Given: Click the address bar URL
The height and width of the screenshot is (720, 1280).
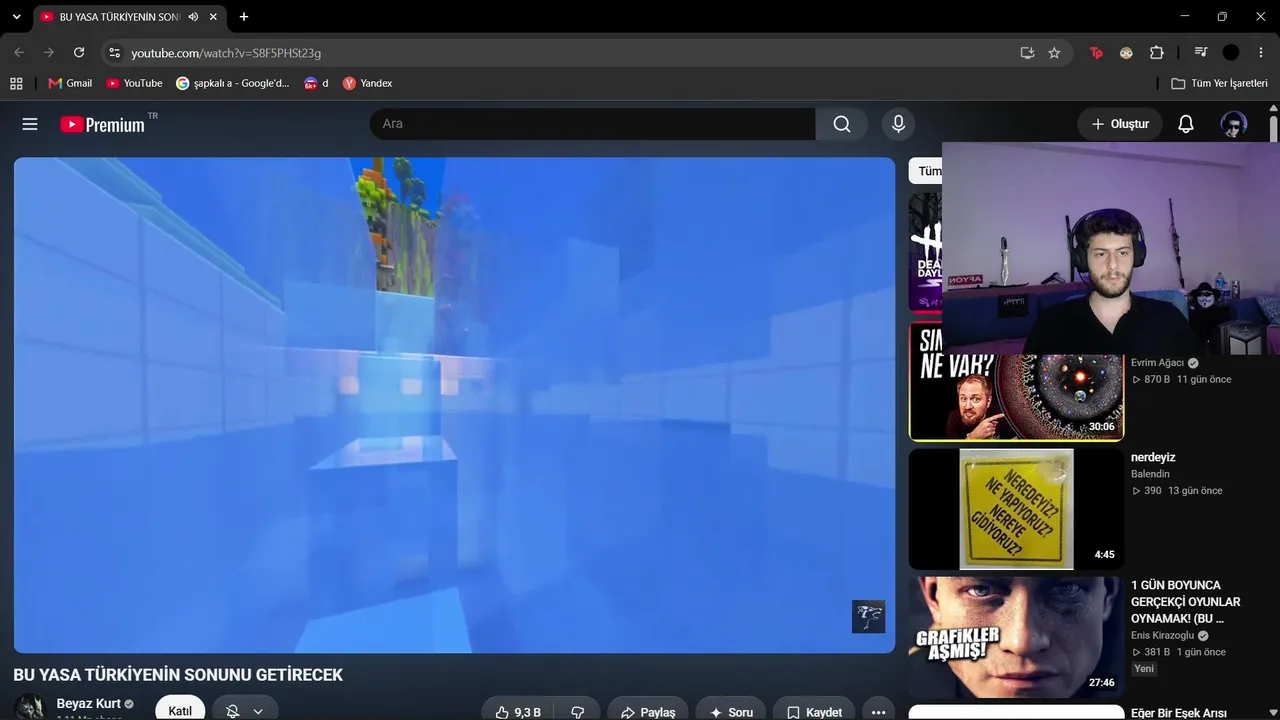Looking at the screenshot, I should 226,53.
